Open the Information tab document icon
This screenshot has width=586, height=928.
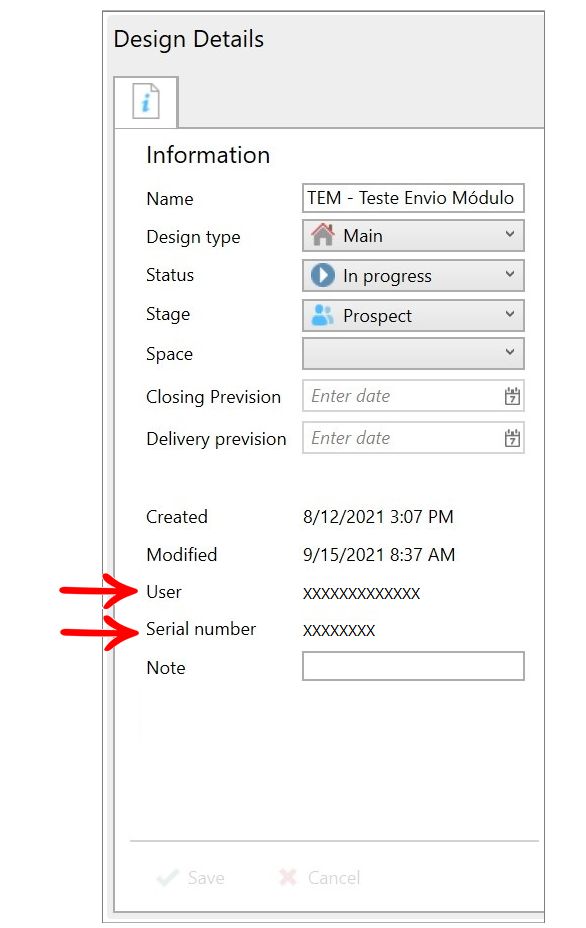point(146,101)
